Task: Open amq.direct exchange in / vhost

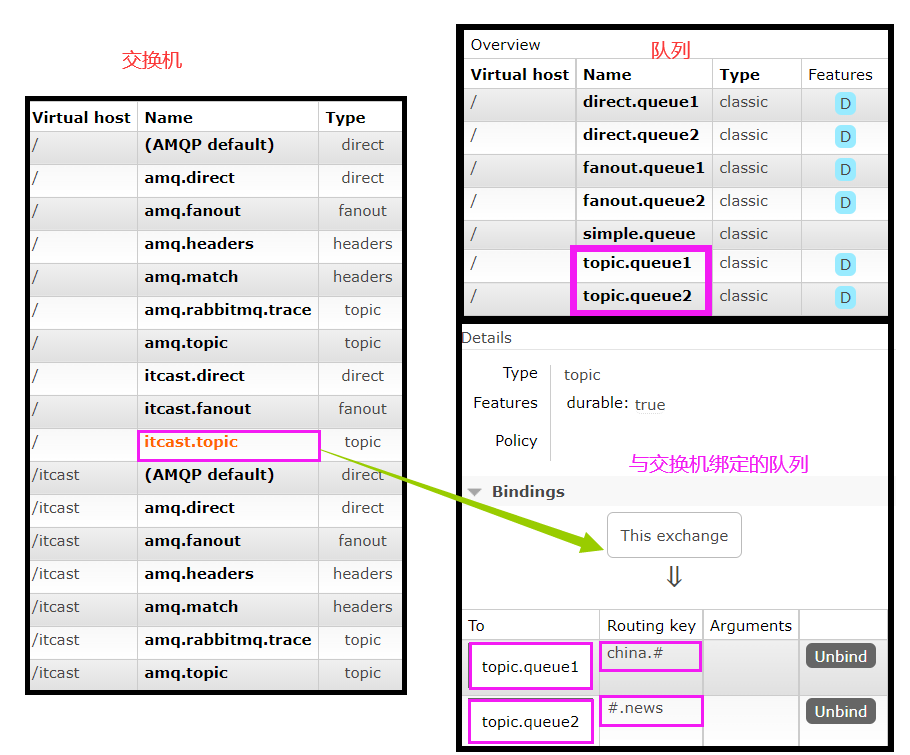Action: (190, 178)
